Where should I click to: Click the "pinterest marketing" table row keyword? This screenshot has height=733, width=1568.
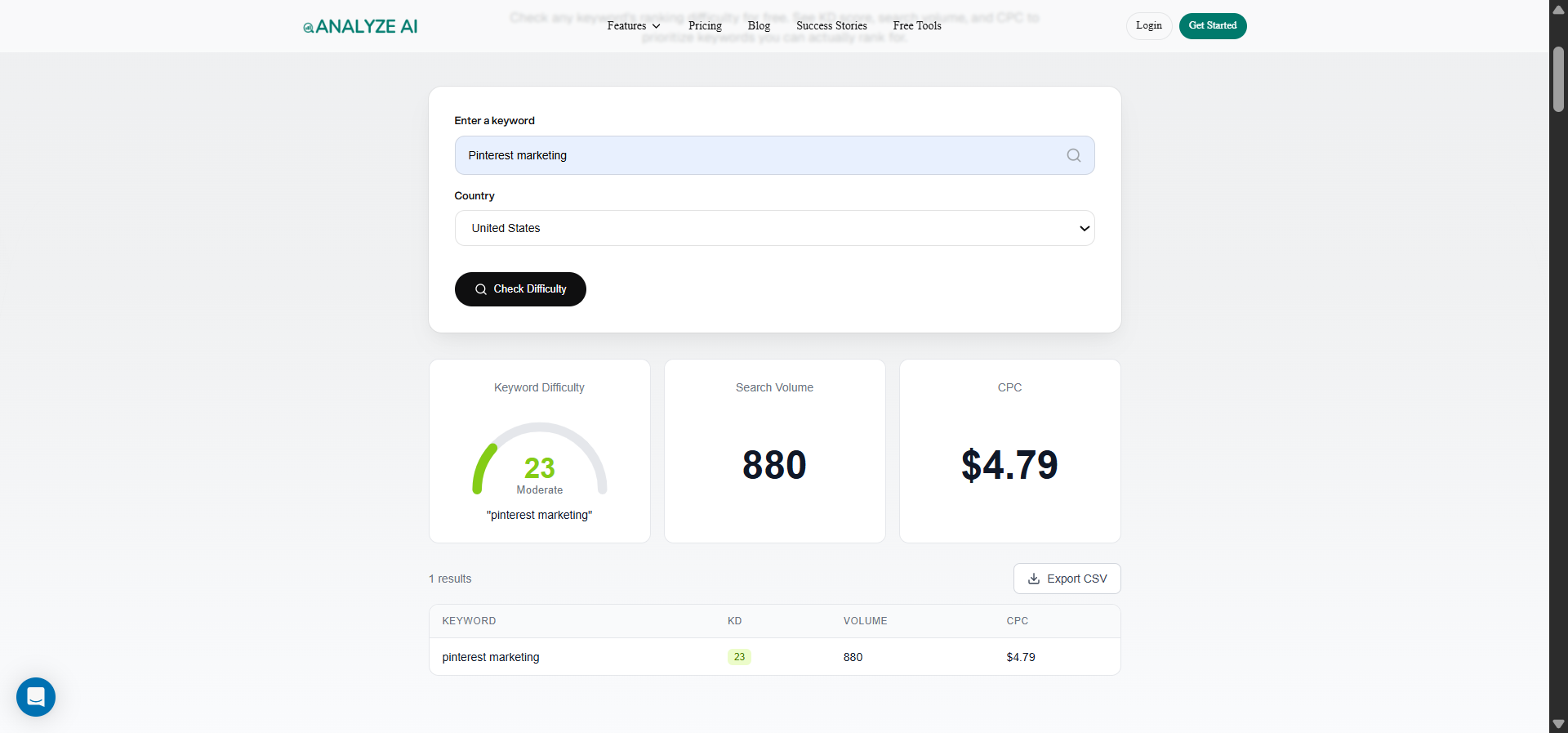pyautogui.click(x=491, y=657)
